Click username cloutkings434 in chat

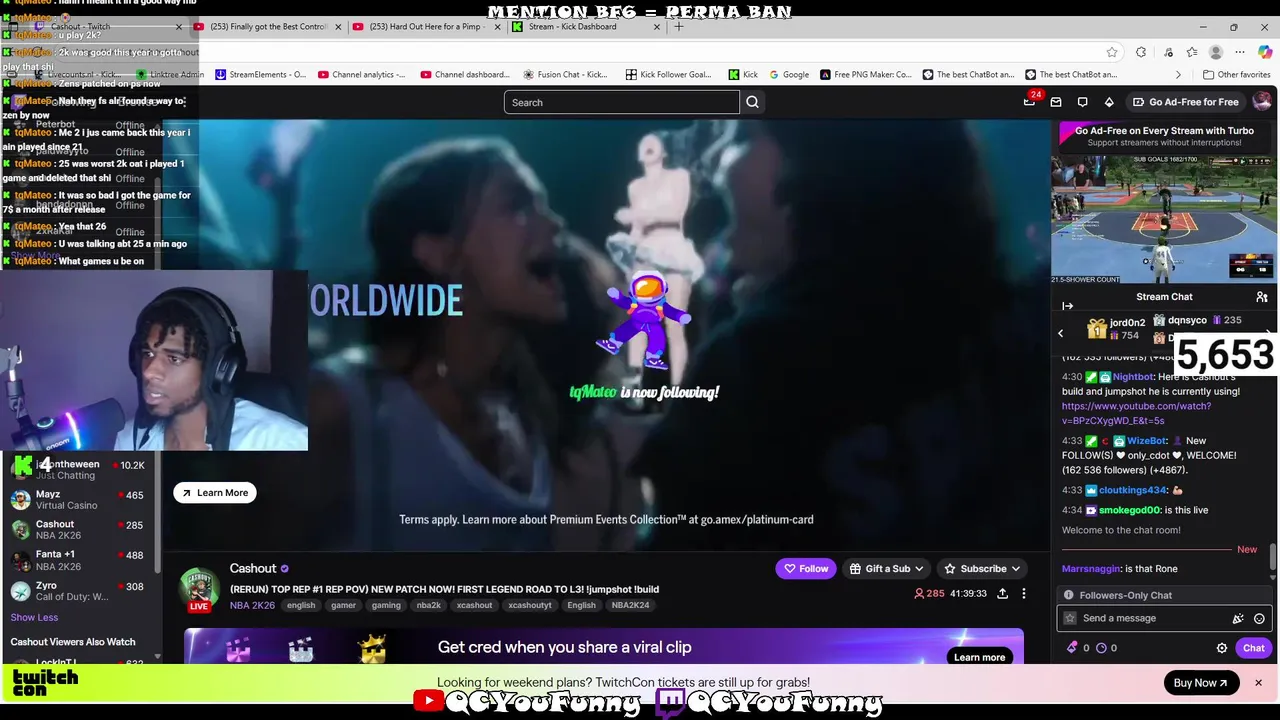point(1132,490)
